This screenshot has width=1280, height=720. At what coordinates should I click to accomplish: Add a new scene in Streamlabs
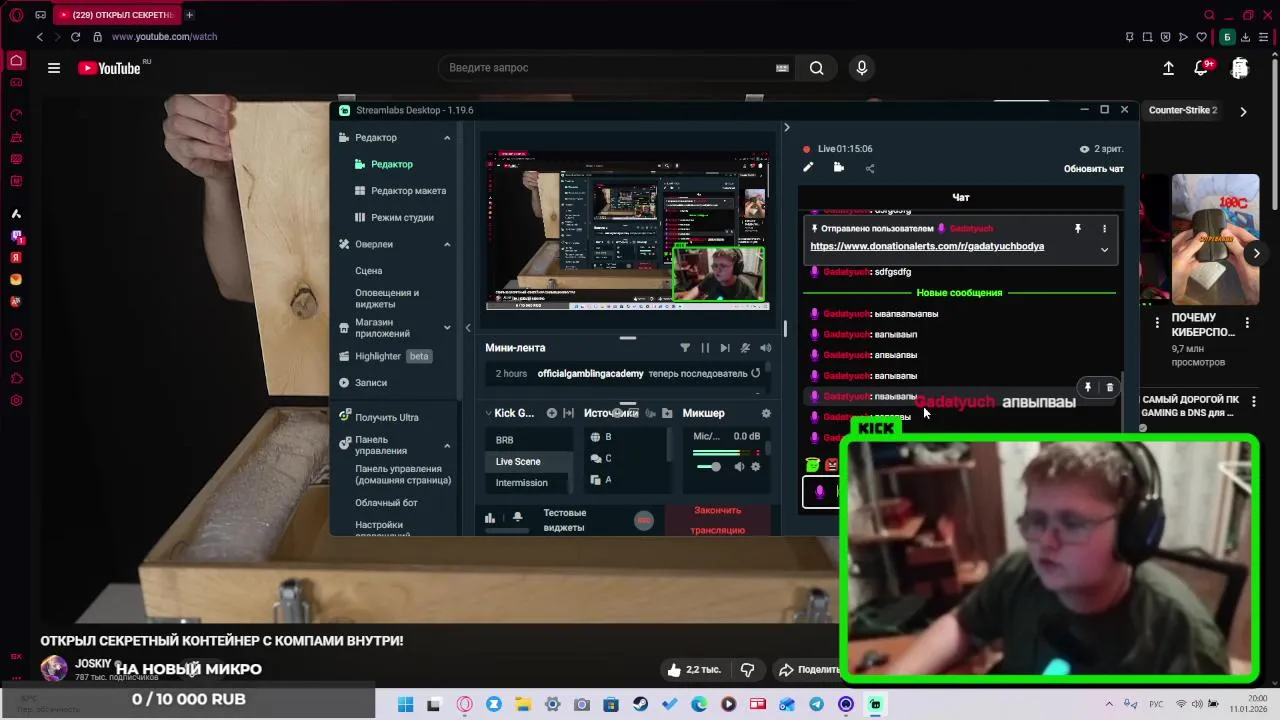point(551,413)
